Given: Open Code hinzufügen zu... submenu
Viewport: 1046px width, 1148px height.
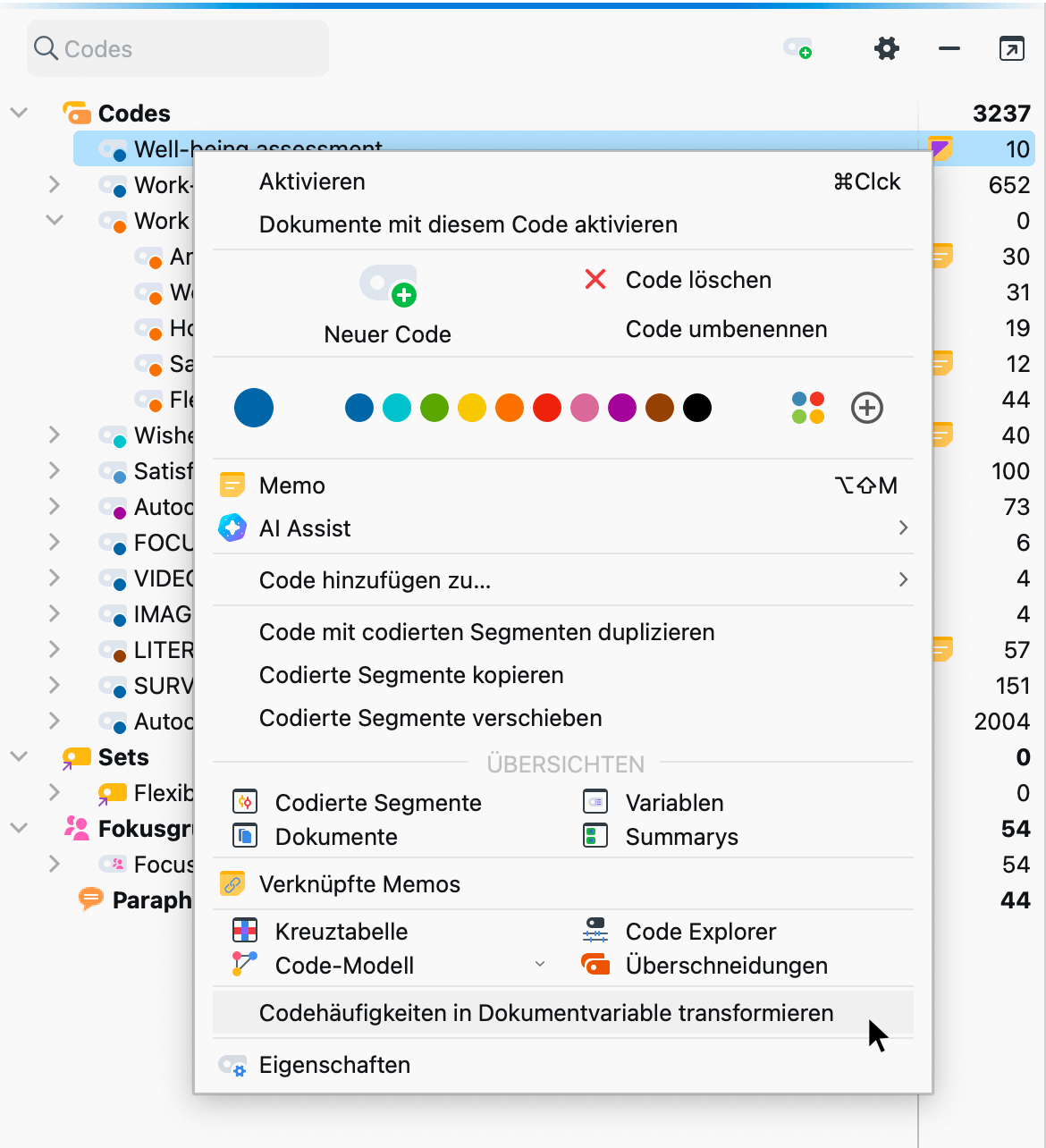Looking at the screenshot, I should click(x=903, y=579).
